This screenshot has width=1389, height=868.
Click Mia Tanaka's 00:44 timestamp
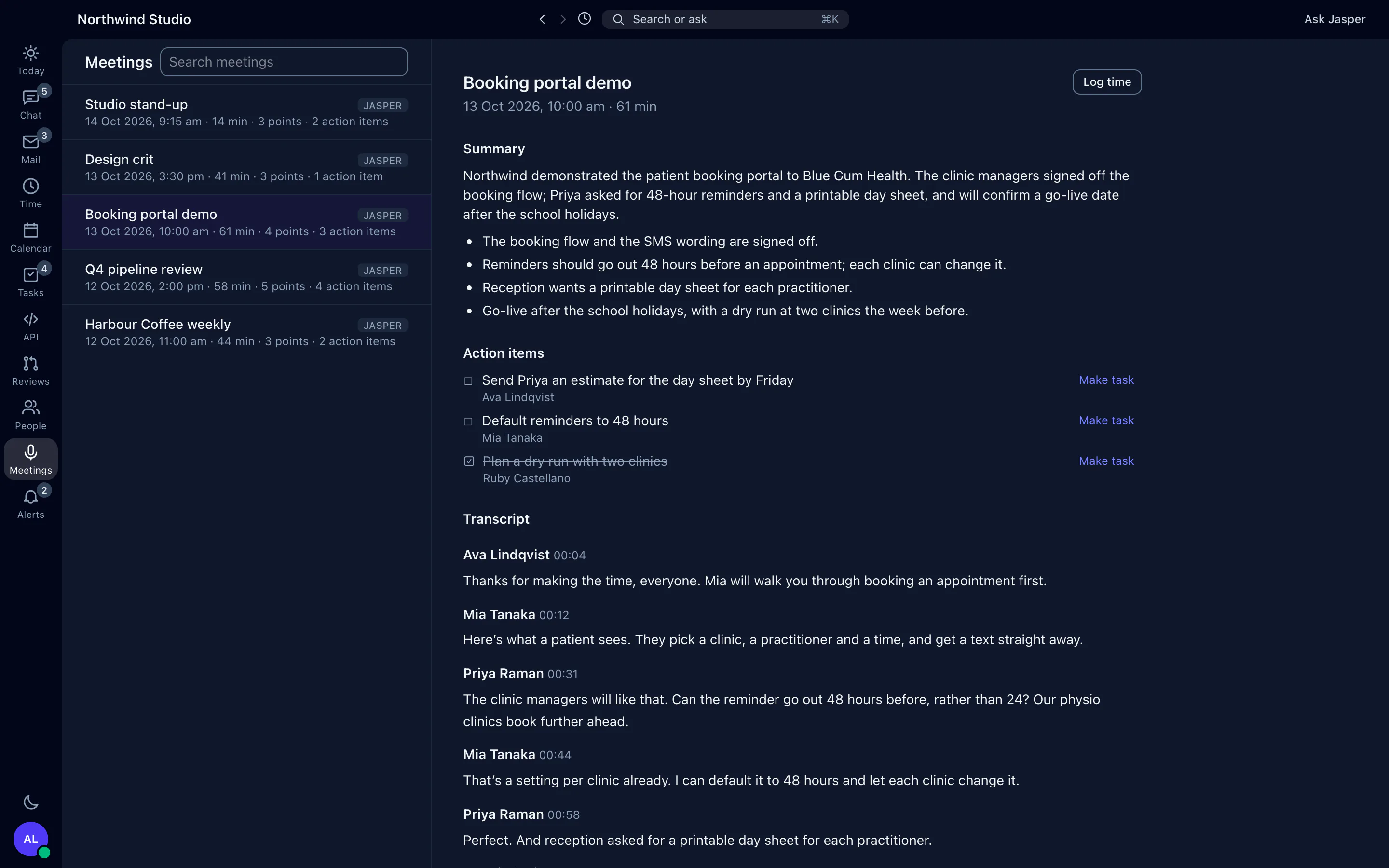(x=555, y=755)
